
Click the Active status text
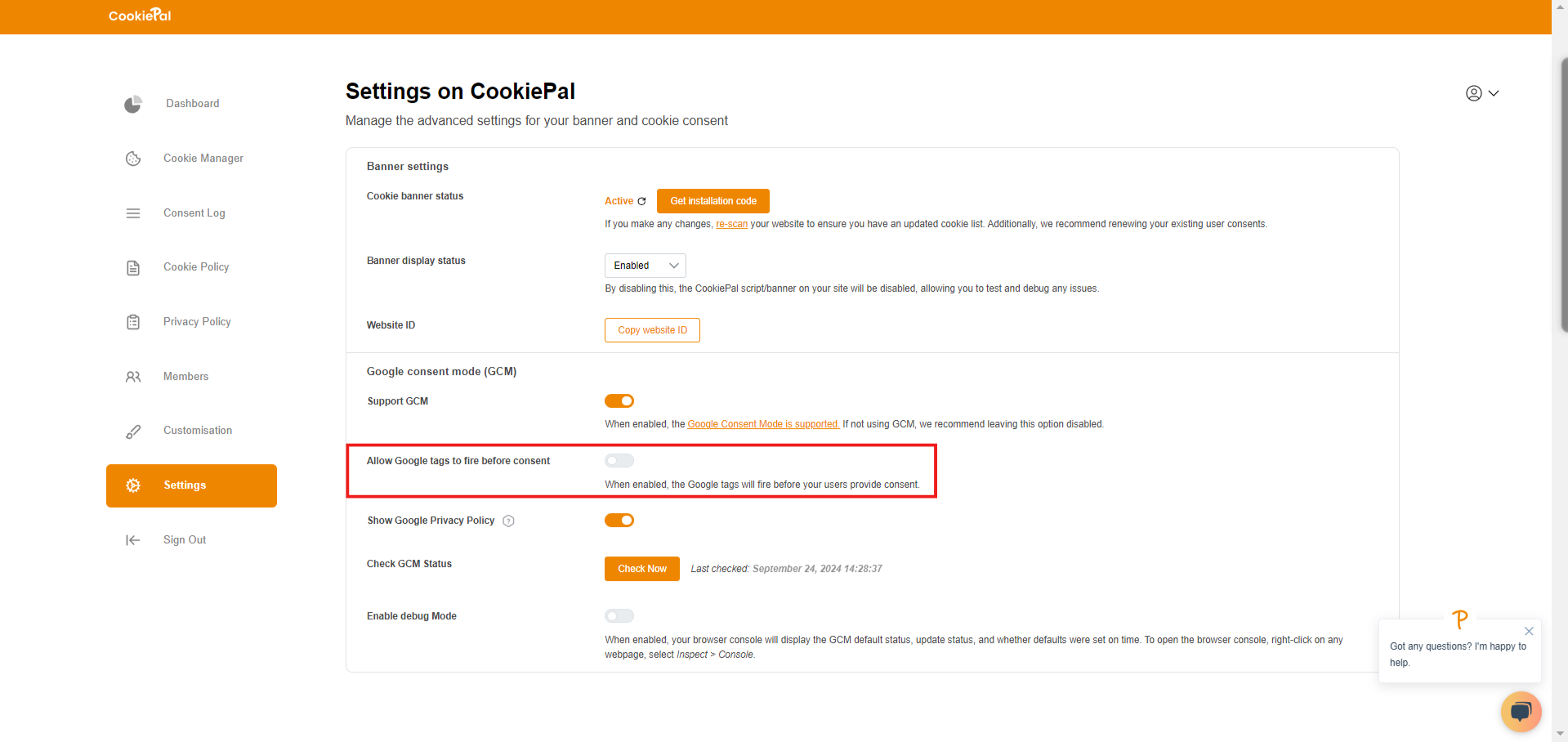tap(619, 201)
